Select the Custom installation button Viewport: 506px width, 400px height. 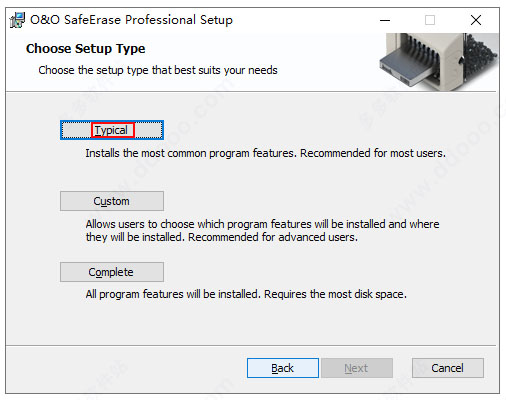[112, 201]
